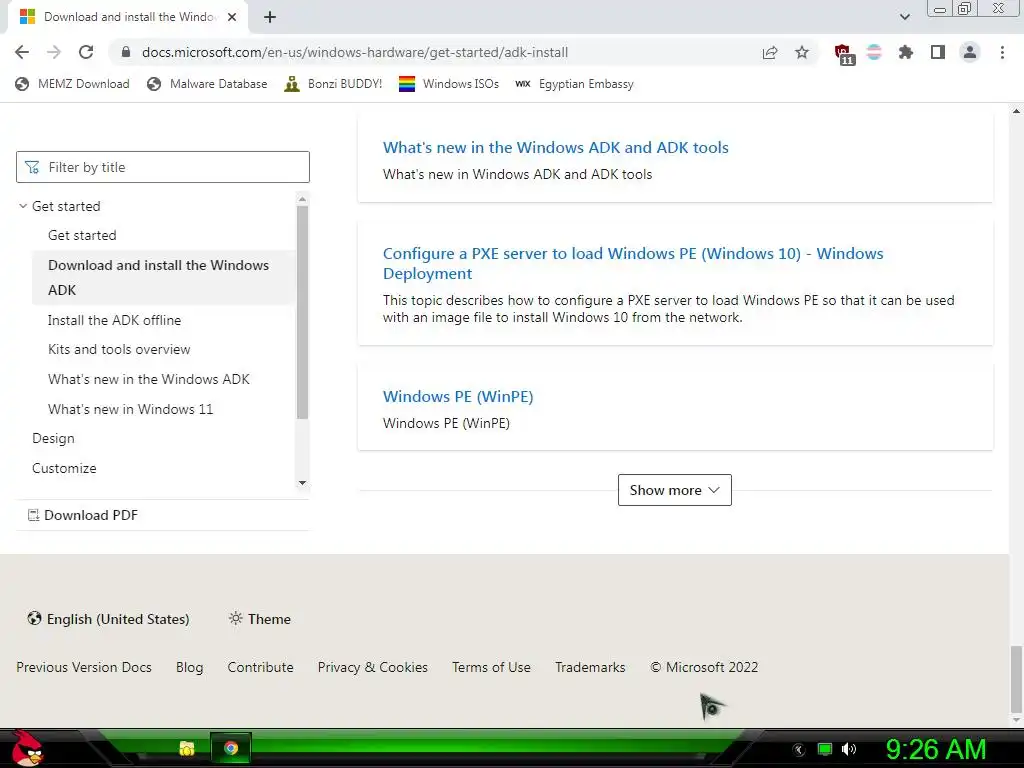The height and width of the screenshot is (768, 1024).
Task: Click the address bar URL
Action: [x=355, y=52]
